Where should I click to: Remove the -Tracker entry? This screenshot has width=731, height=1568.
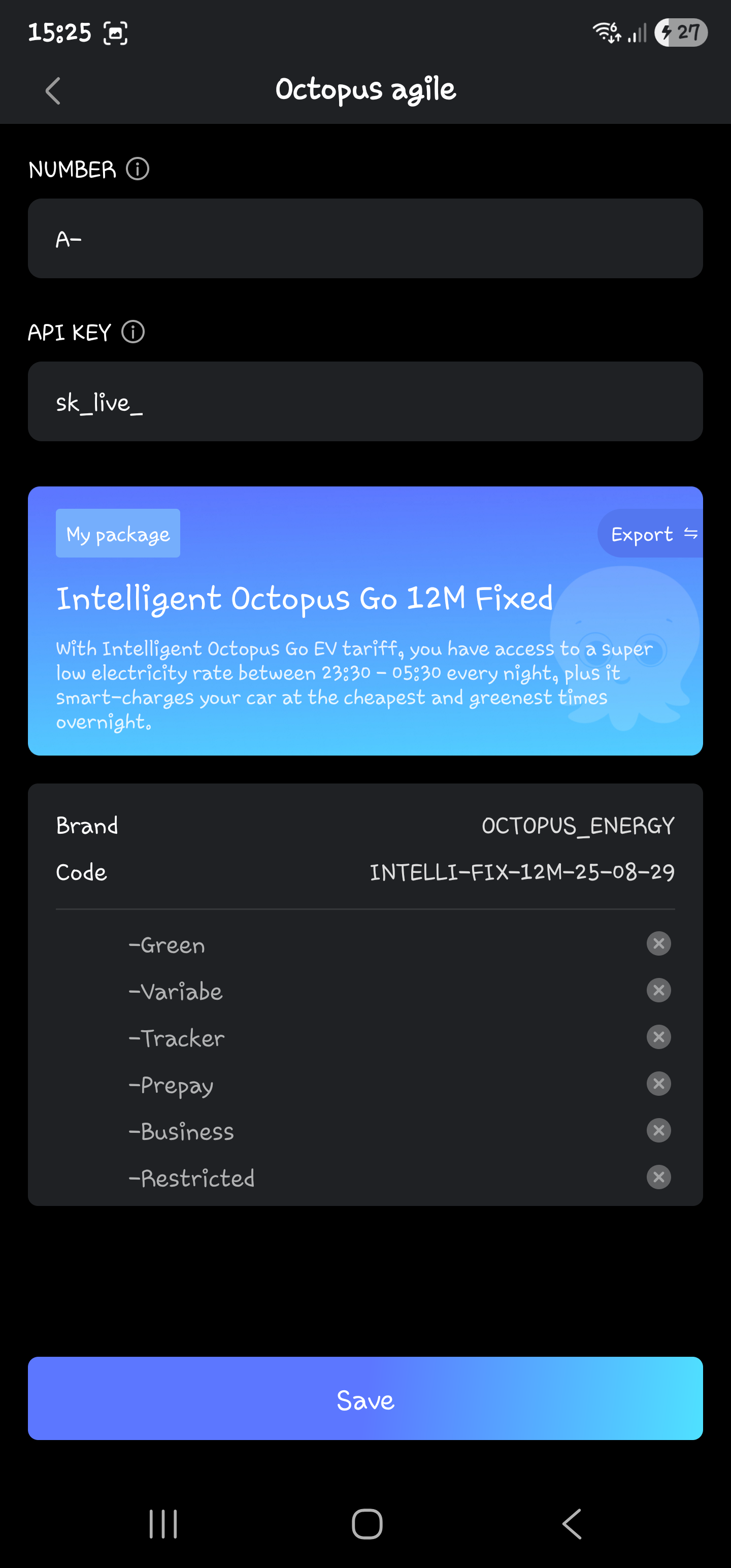pyautogui.click(x=658, y=1036)
